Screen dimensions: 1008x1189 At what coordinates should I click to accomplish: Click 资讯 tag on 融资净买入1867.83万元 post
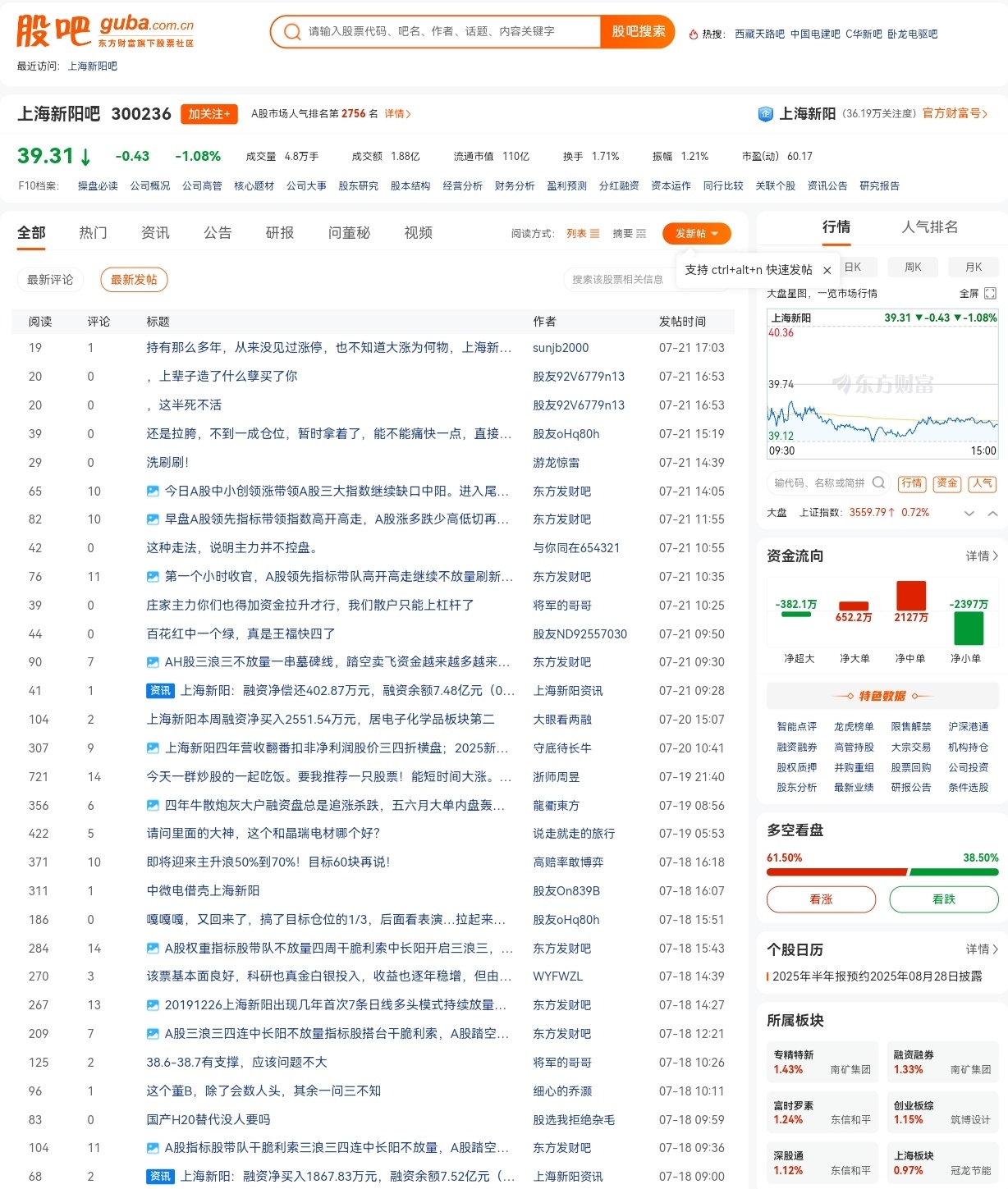pos(160,1177)
